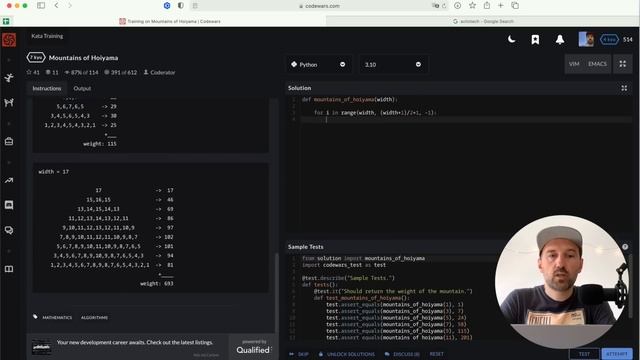640x360 pixels.
Task: Open the Discussions speech bubbles sidebar icon
Action: (9, 230)
